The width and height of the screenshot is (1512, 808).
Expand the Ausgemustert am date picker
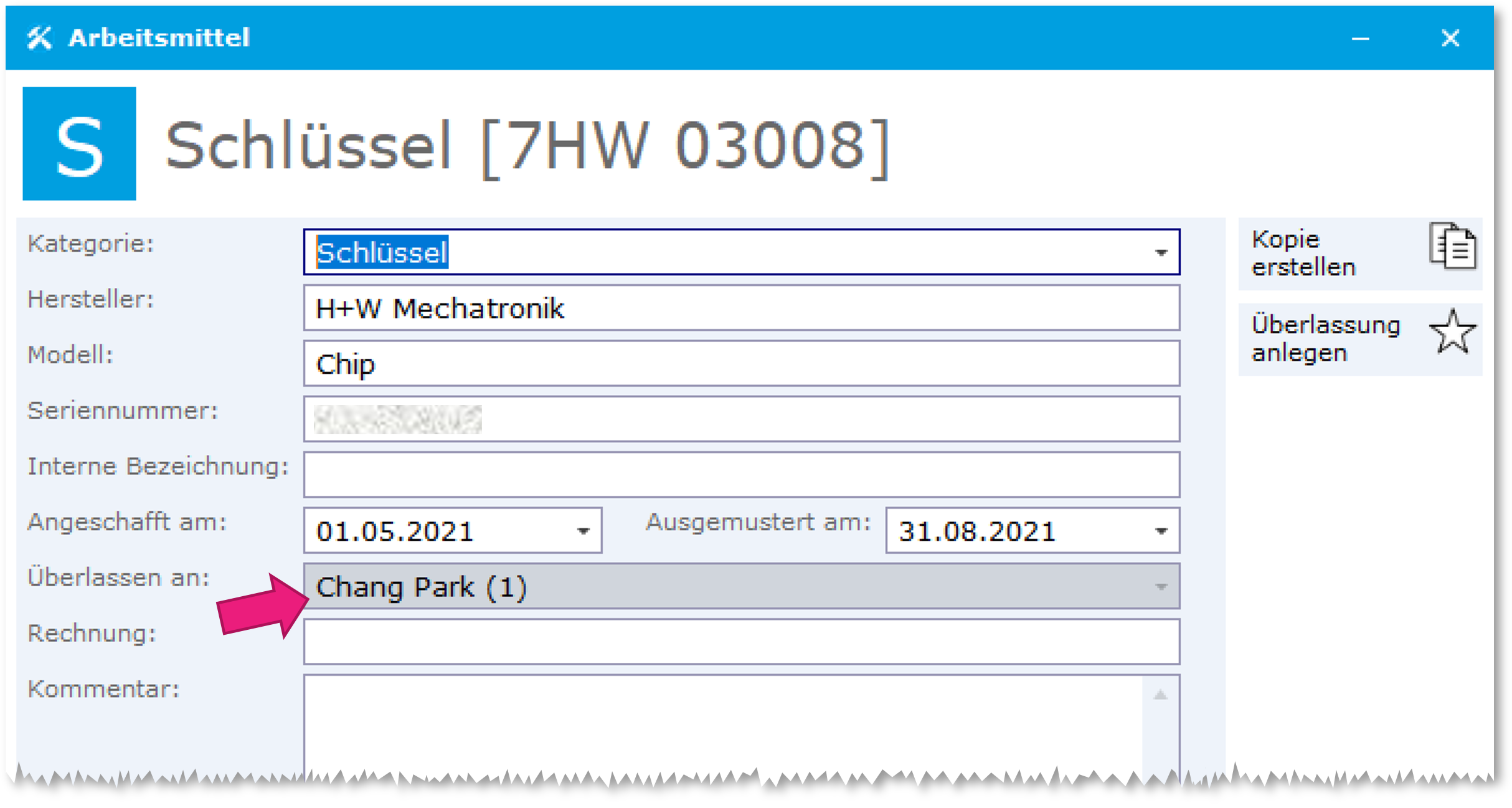coord(1161,531)
